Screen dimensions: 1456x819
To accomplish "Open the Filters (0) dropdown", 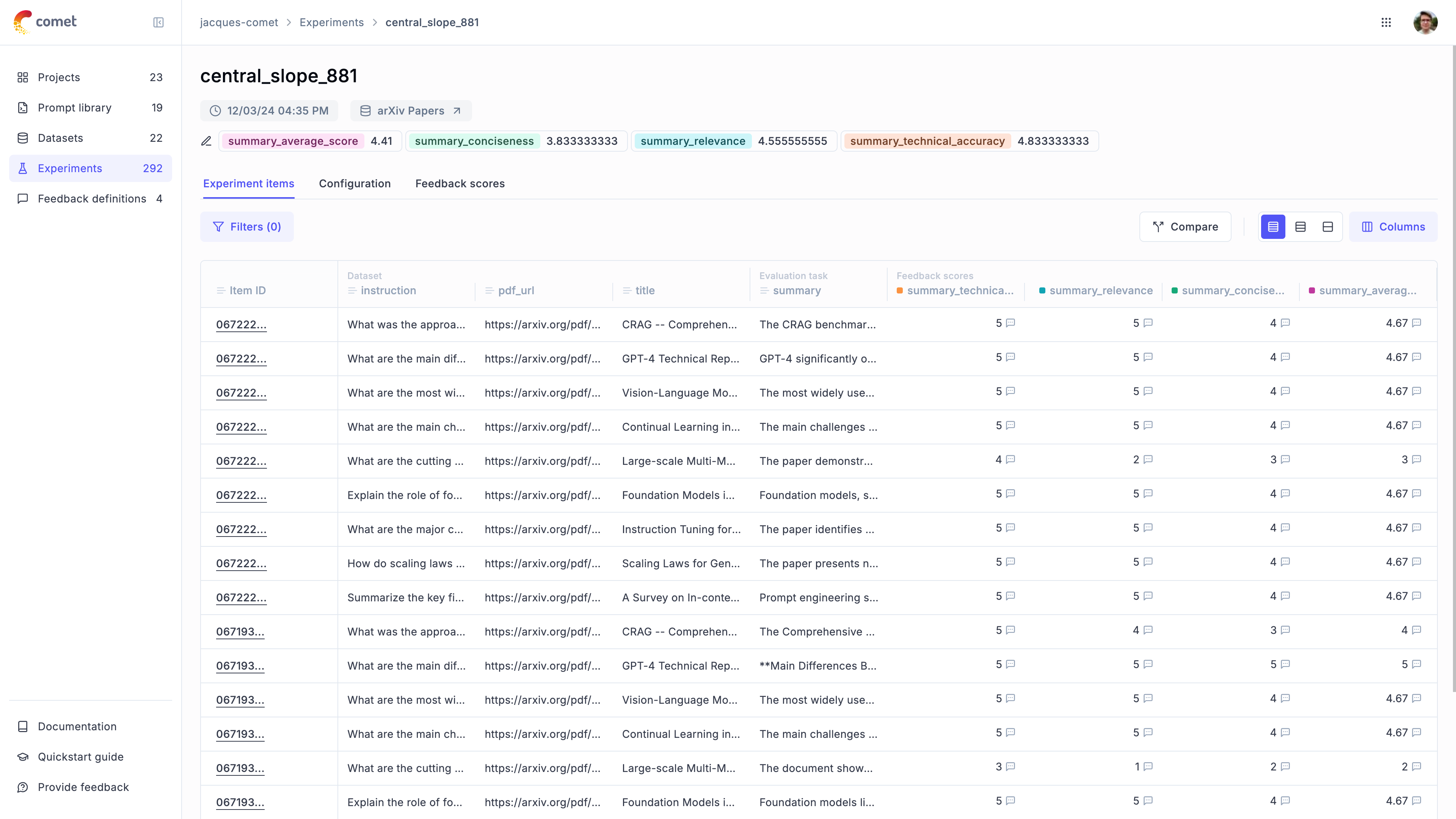I will tap(247, 227).
